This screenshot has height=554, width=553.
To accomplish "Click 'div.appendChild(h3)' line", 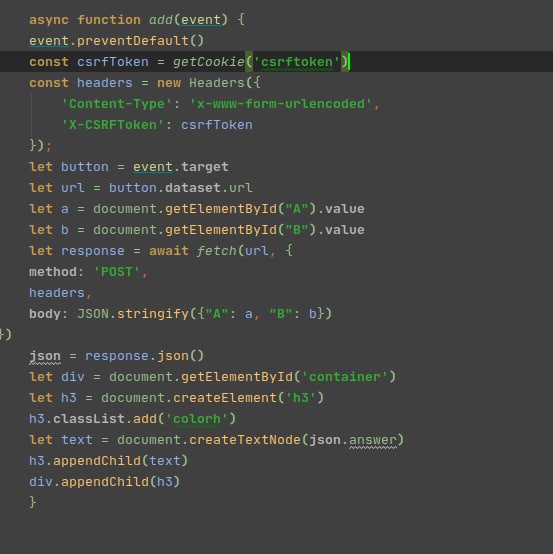I will tap(105, 482).
